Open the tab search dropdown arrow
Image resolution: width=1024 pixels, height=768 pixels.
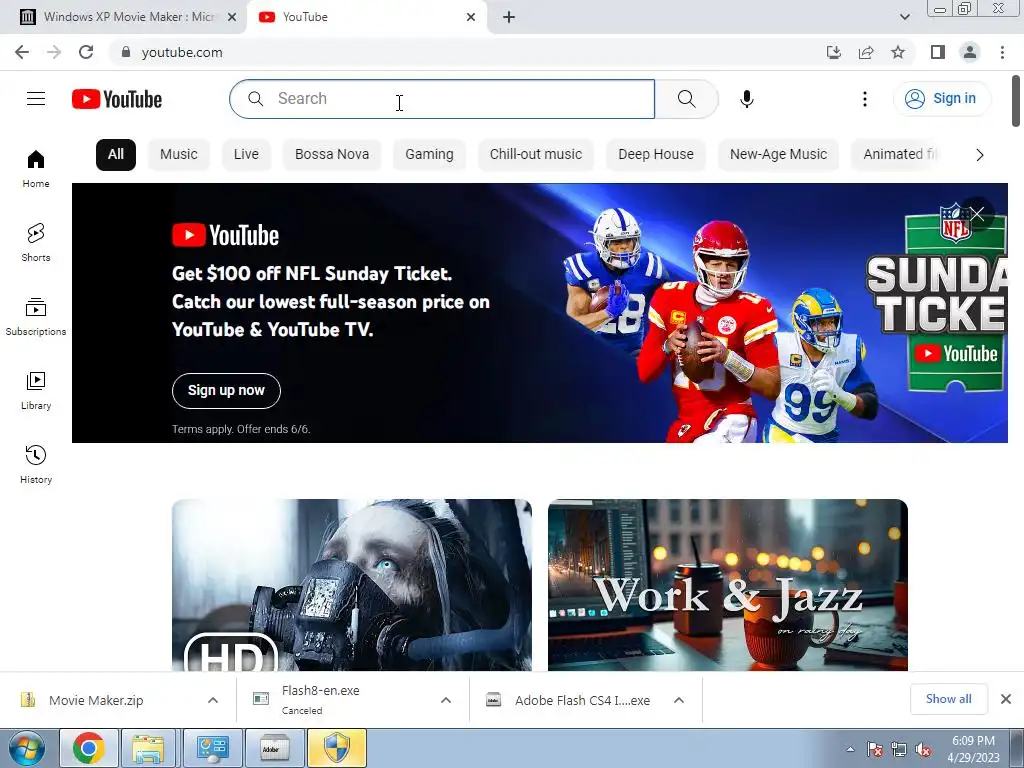[x=904, y=17]
